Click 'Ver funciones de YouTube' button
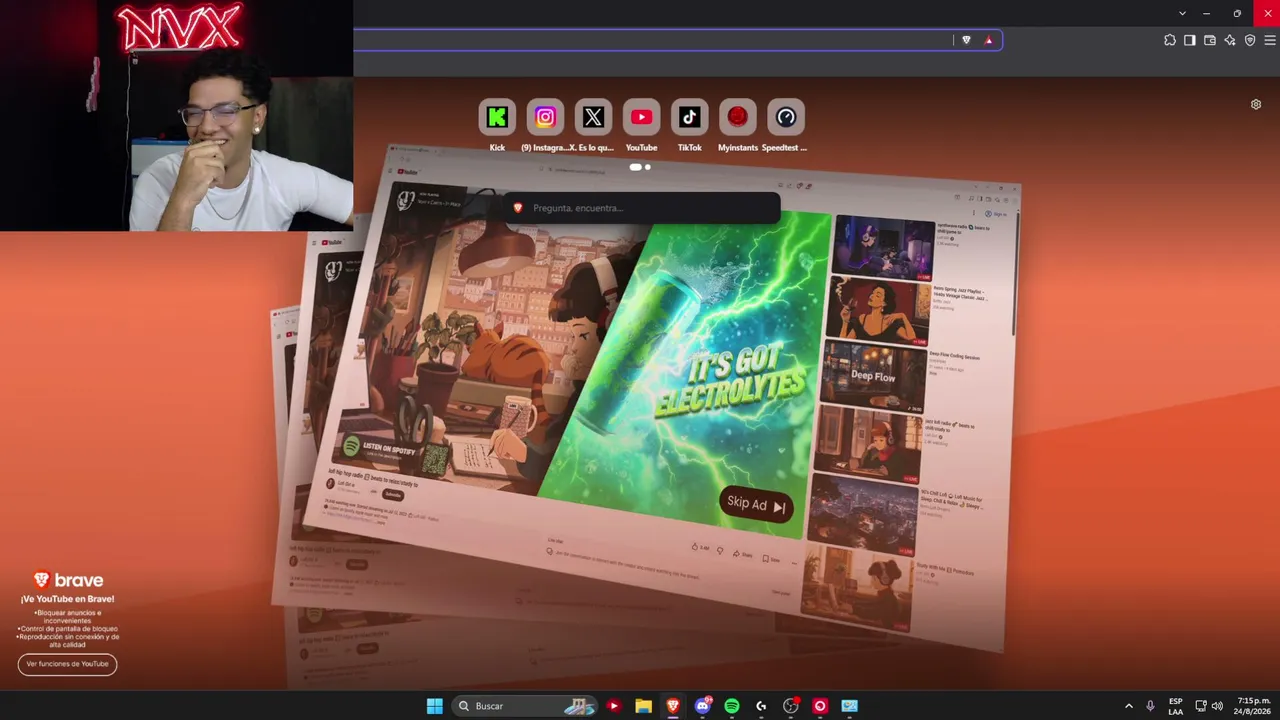This screenshot has height=720, width=1280. pyautogui.click(x=67, y=664)
